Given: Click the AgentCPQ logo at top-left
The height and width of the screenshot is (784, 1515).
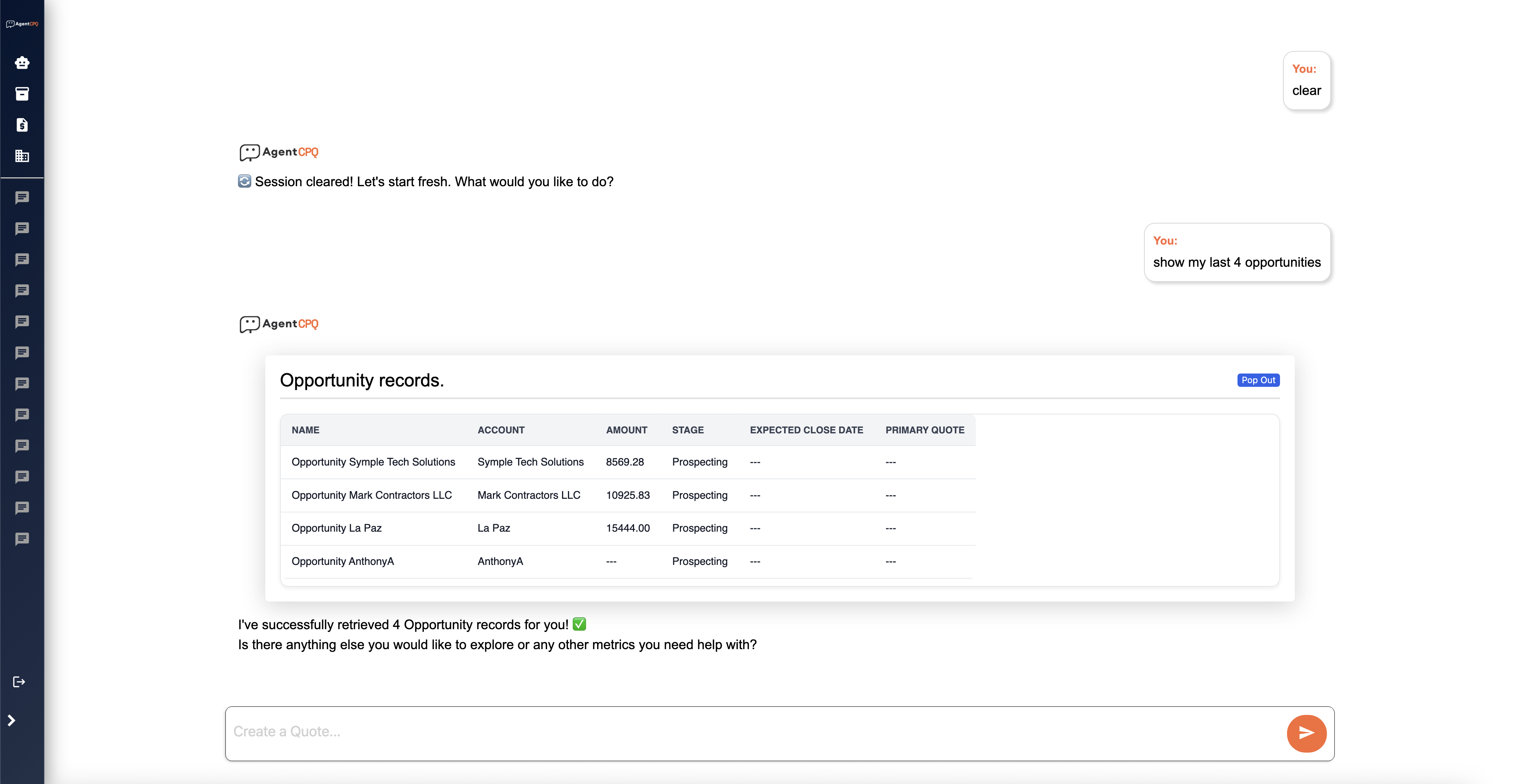Looking at the screenshot, I should (x=22, y=24).
